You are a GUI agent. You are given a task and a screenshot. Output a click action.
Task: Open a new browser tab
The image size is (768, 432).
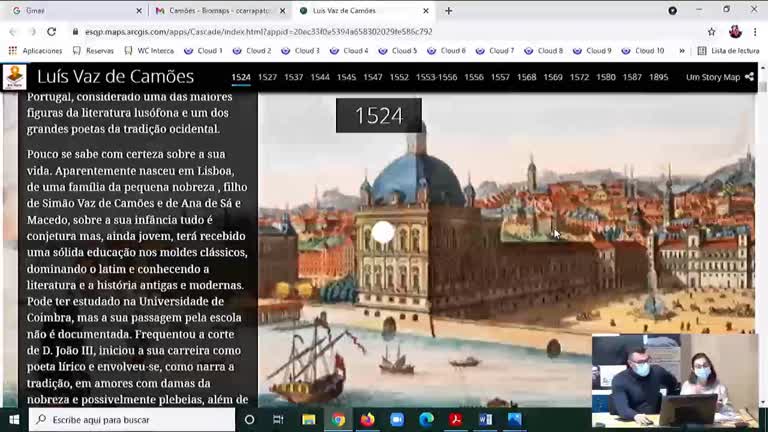point(449,11)
